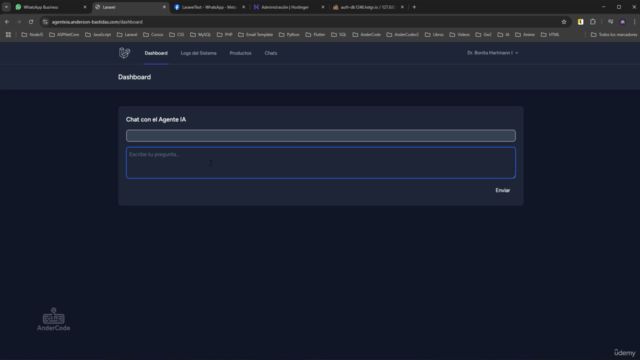Open the Extensions puzzle icon

click(593, 22)
